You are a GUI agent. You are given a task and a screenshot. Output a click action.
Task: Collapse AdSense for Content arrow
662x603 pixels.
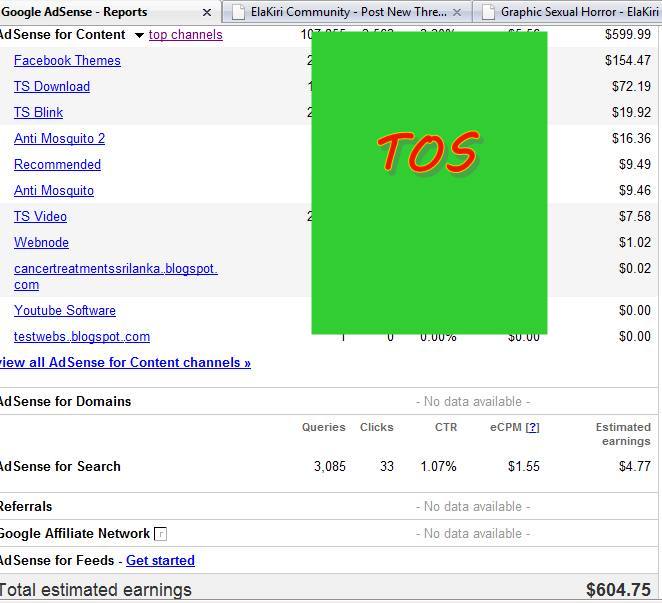(x=139, y=35)
